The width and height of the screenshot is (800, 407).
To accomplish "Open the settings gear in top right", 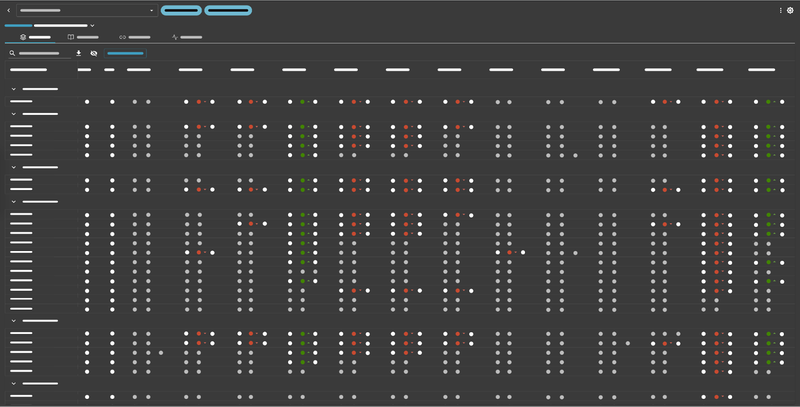I will pos(790,10).
